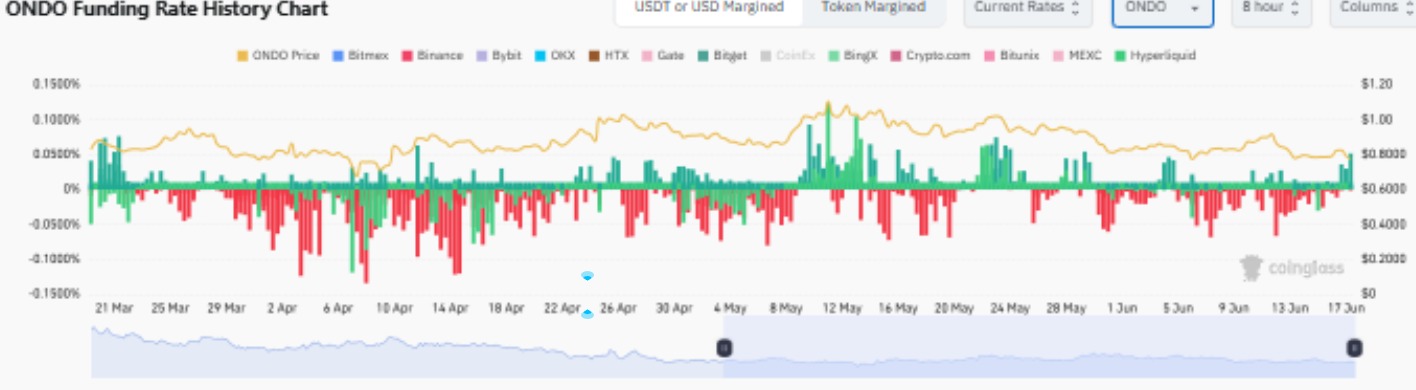This screenshot has width=1416, height=390.
Task: Click the 9 Jun date label
Action: tap(1234, 309)
